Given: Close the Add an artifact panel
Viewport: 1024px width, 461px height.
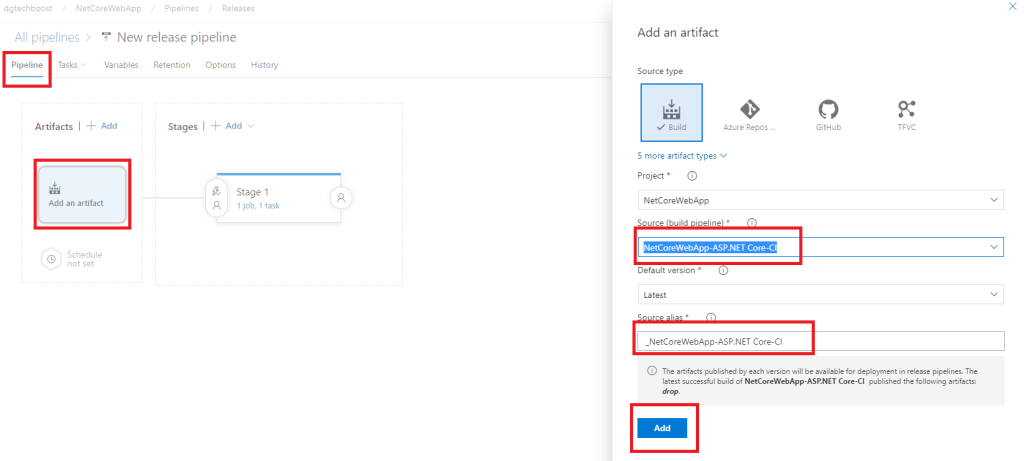Looking at the screenshot, I should point(1014,6).
